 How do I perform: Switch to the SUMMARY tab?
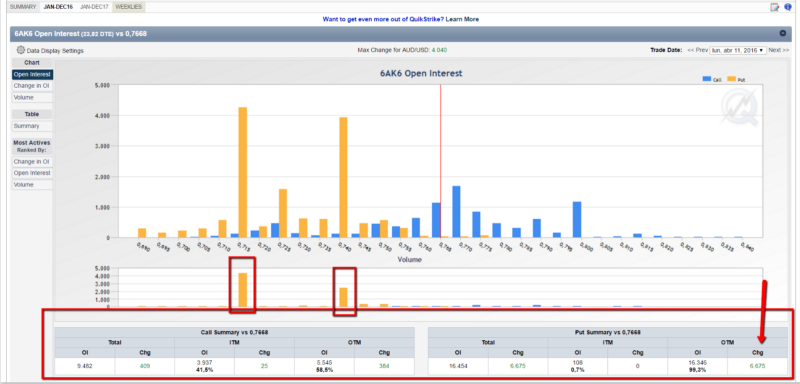coord(23,7)
